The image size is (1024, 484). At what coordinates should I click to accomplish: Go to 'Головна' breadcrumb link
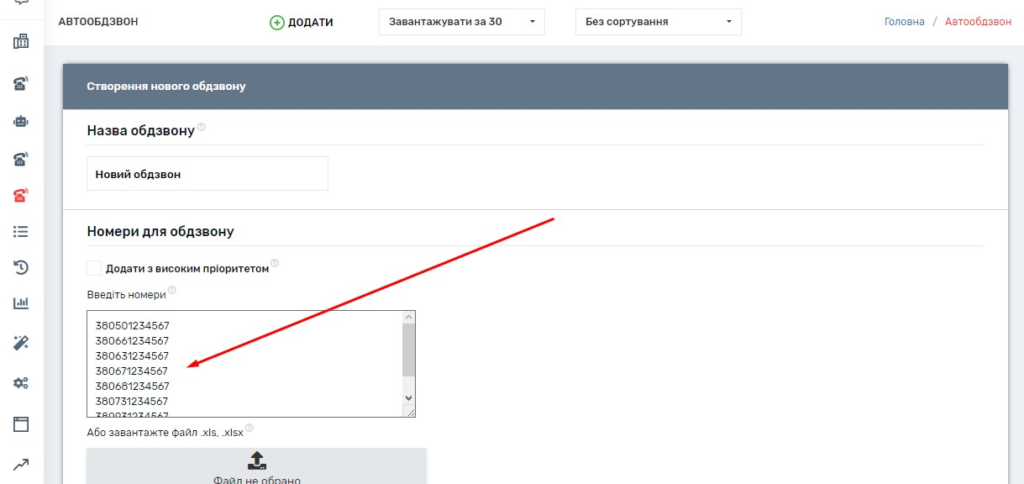(904, 21)
